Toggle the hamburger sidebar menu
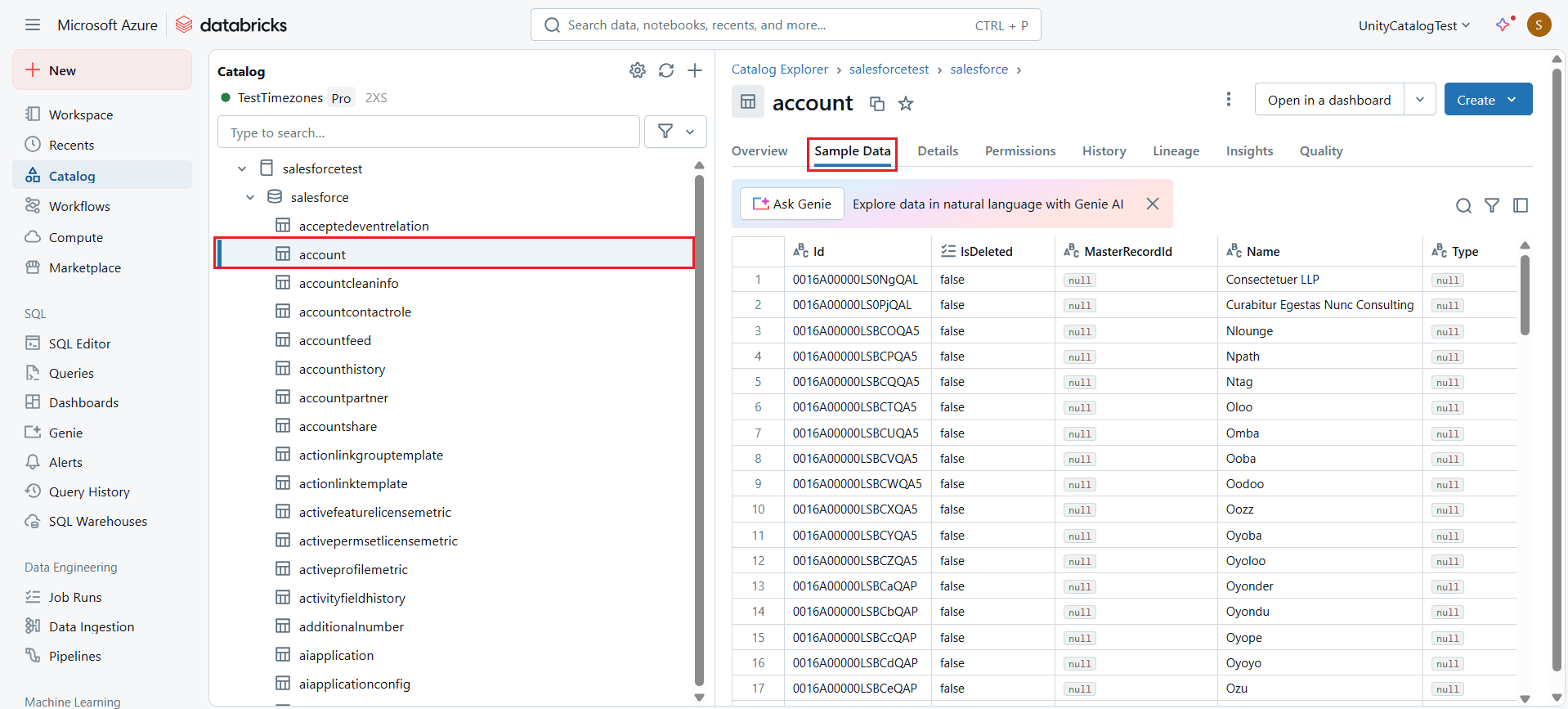This screenshot has width=1568, height=709. (x=33, y=25)
